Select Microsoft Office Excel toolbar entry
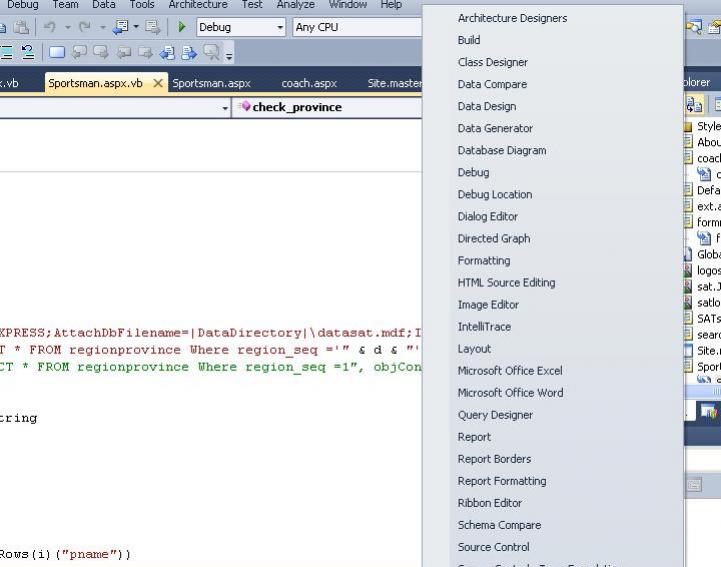Image resolution: width=721 pixels, height=567 pixels. coord(509,371)
